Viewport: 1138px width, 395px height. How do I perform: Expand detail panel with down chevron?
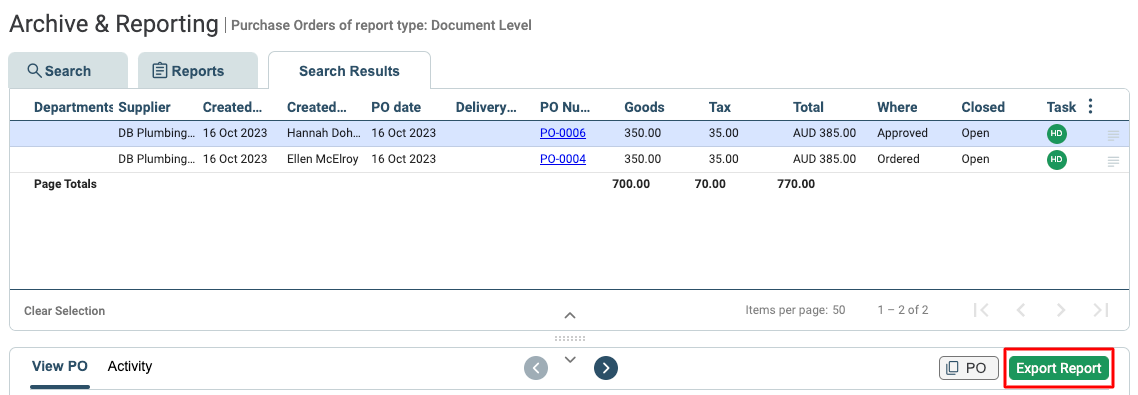(570, 359)
